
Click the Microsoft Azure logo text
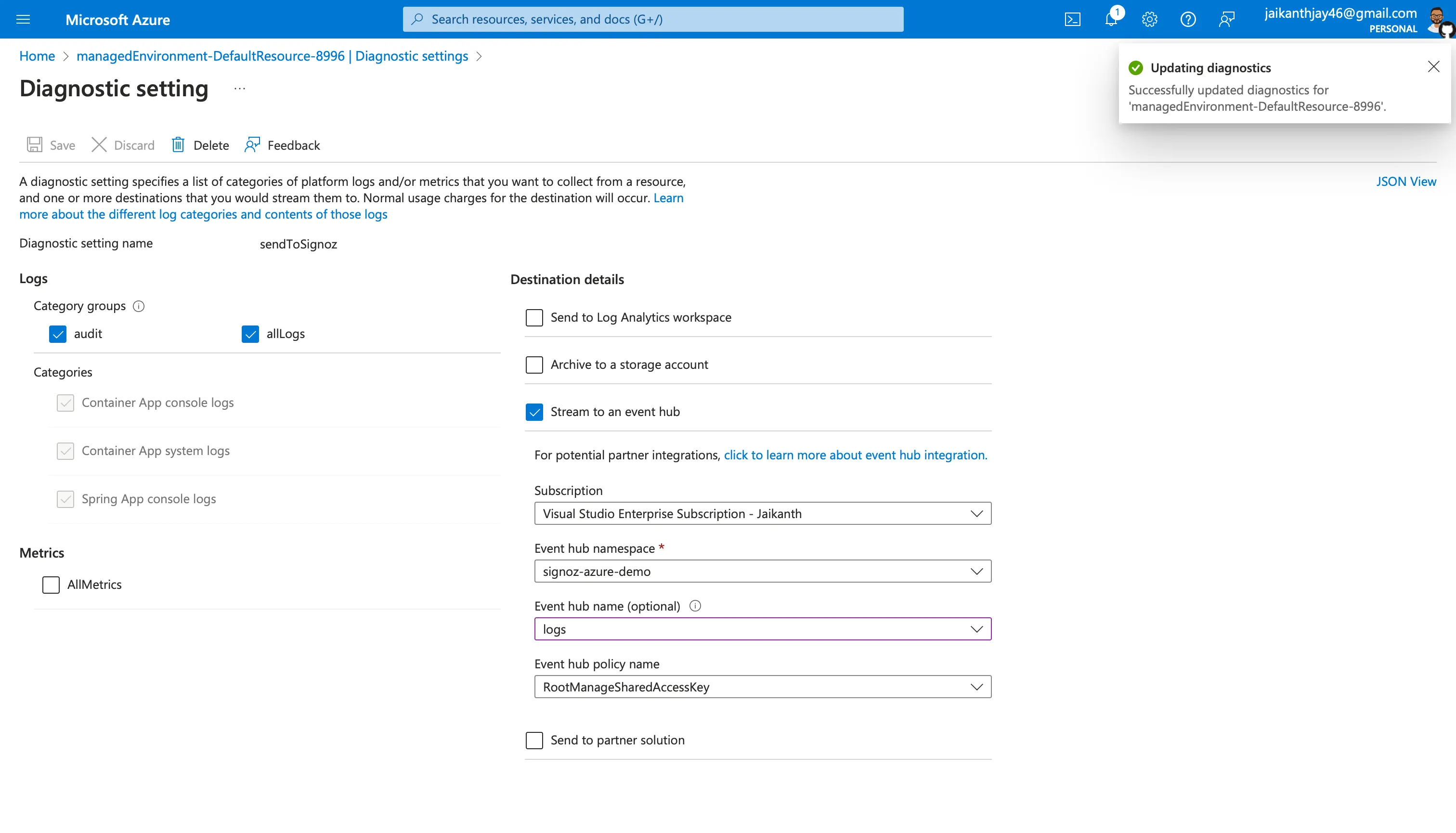(118, 19)
